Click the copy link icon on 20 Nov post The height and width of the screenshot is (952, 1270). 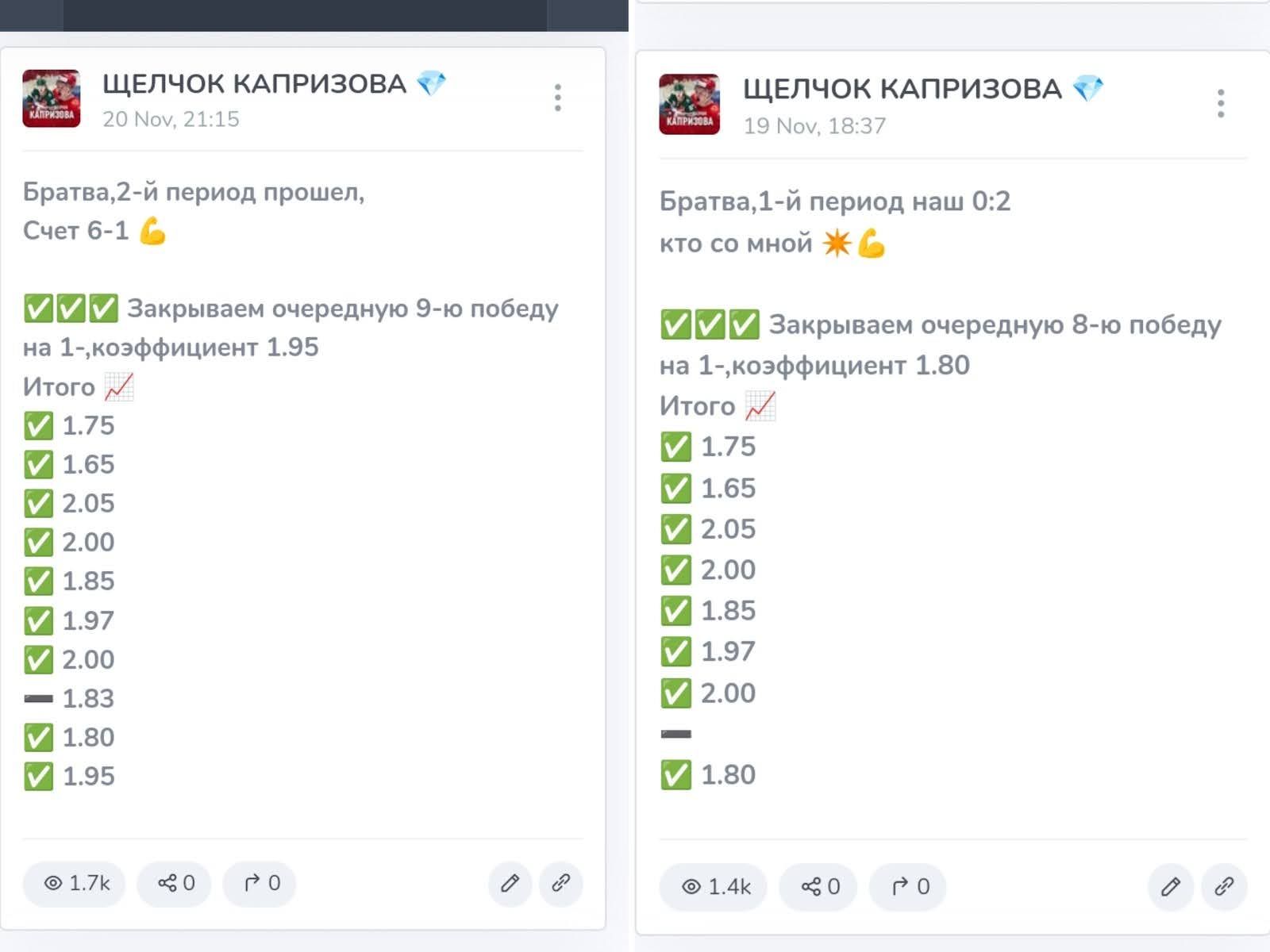561,883
